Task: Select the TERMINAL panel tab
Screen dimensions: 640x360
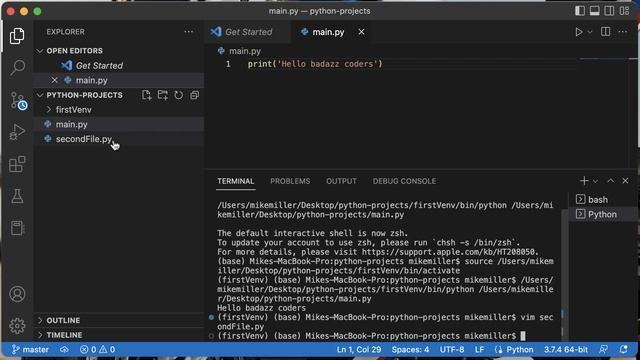Action: pos(236,181)
